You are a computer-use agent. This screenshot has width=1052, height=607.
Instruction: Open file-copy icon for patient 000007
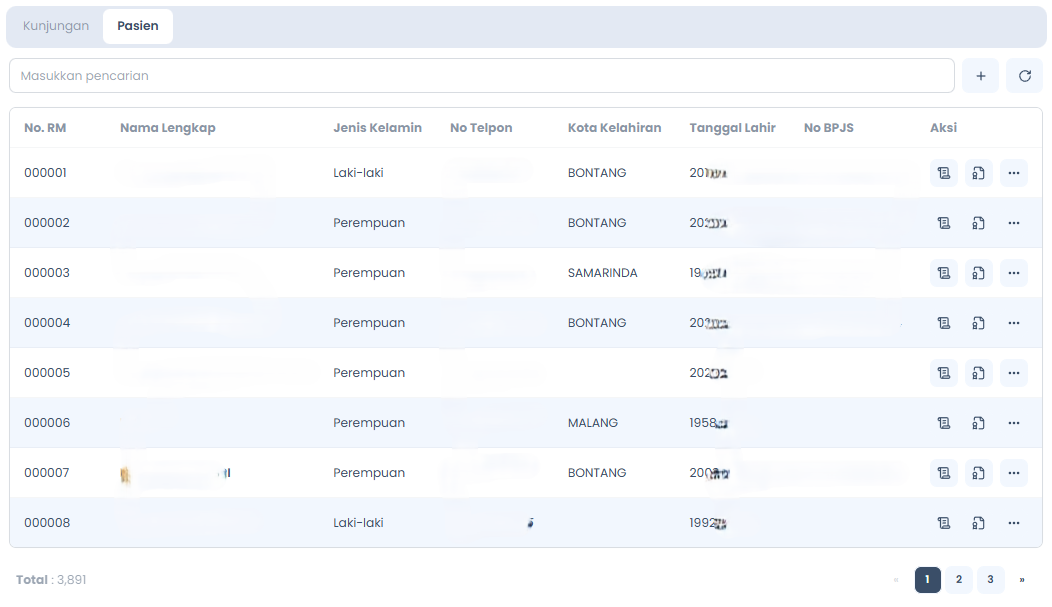click(978, 473)
